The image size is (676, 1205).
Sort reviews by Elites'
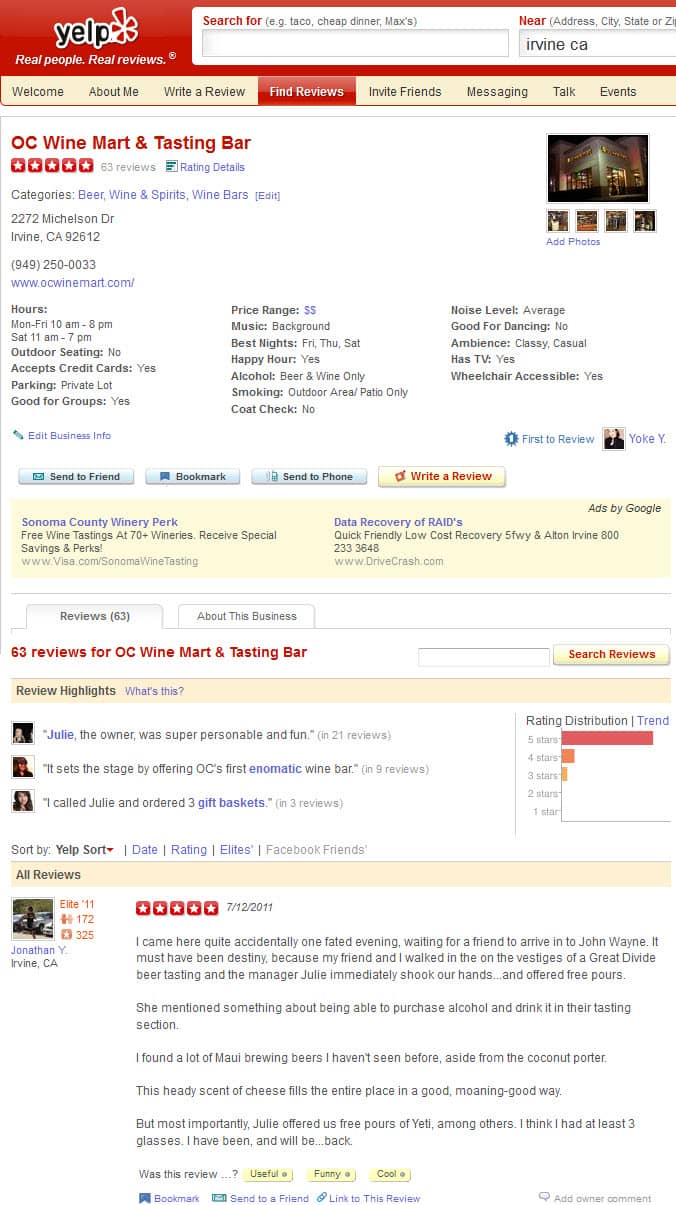236,850
